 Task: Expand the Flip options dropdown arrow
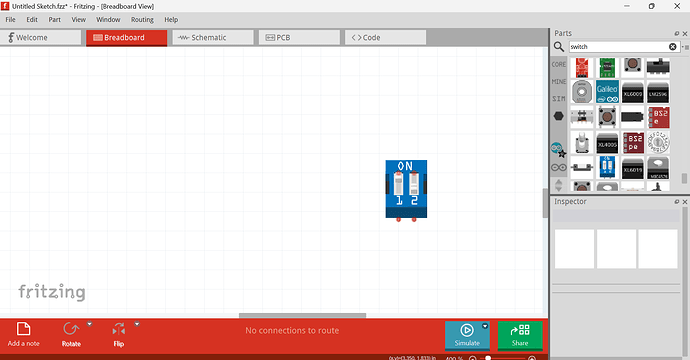[x=137, y=324]
